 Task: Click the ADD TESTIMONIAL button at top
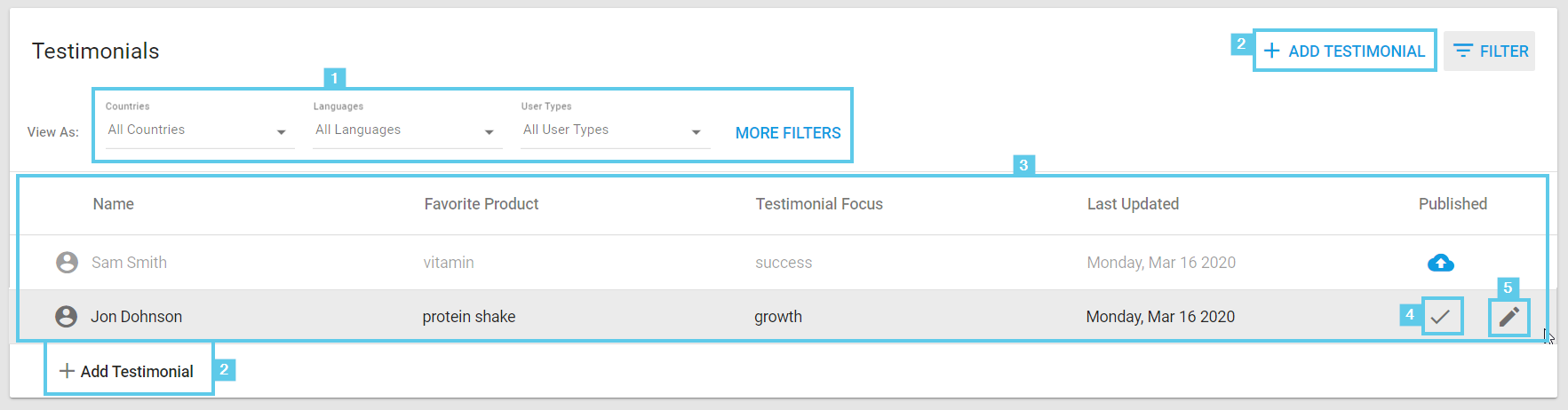click(x=1345, y=51)
